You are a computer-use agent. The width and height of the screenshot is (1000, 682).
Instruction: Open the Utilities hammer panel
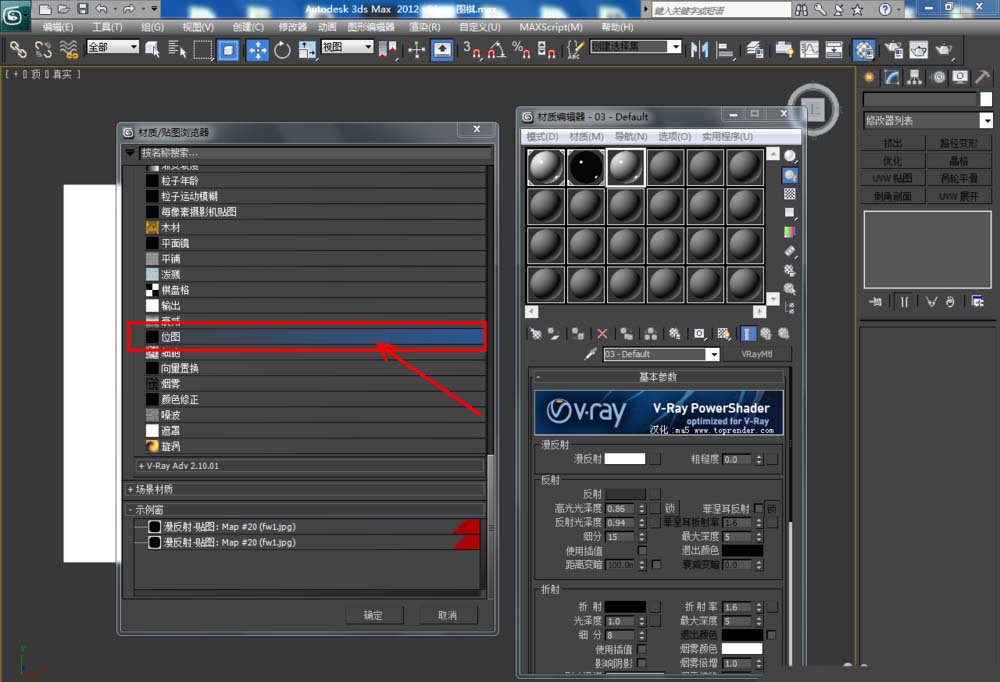(982, 78)
